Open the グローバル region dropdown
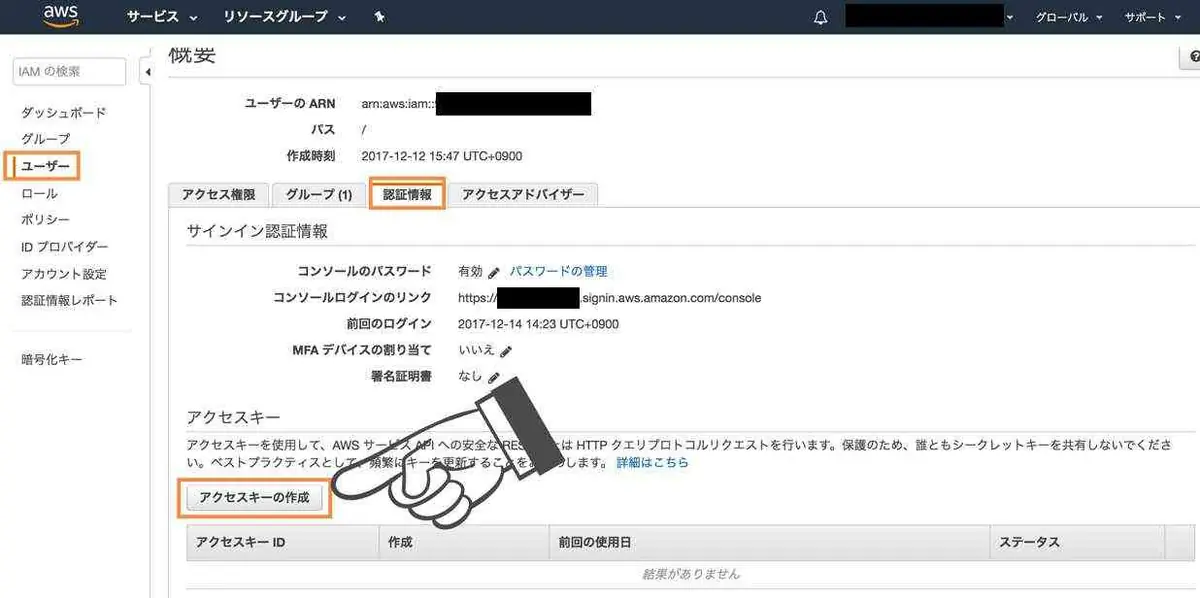The width and height of the screenshot is (1200, 598). tap(1069, 17)
